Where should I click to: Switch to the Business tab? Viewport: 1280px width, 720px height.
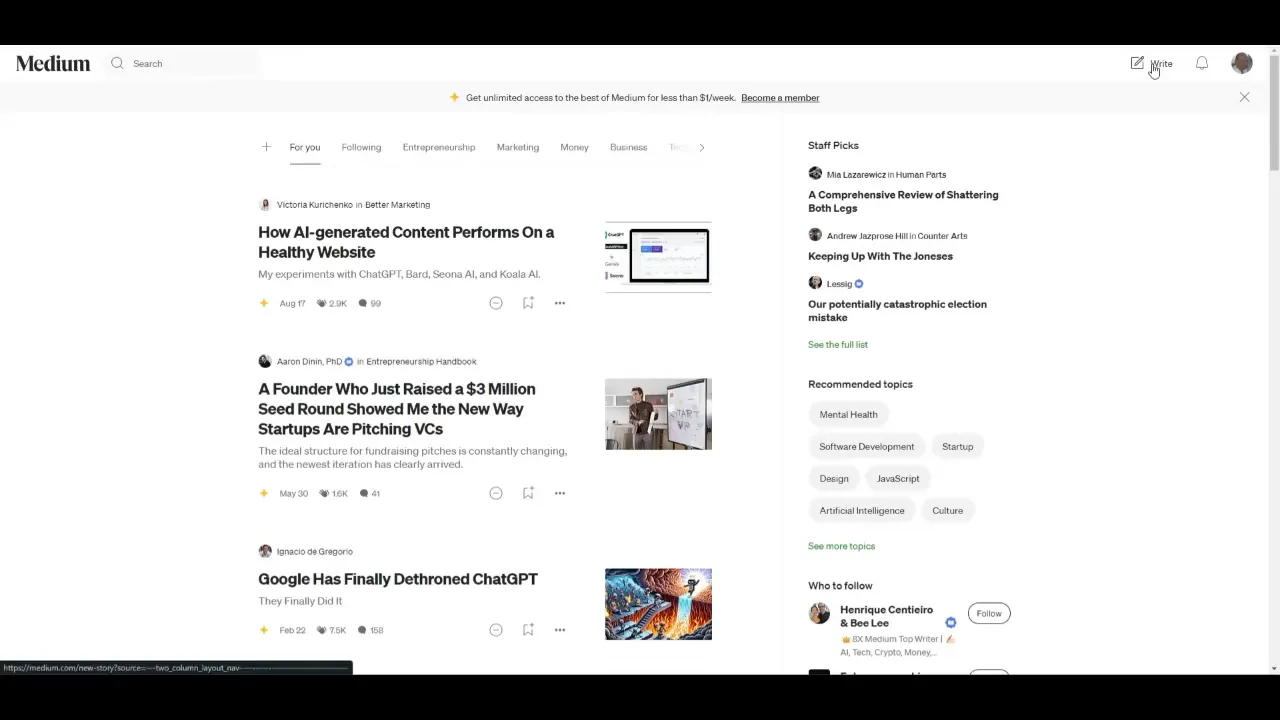click(629, 147)
